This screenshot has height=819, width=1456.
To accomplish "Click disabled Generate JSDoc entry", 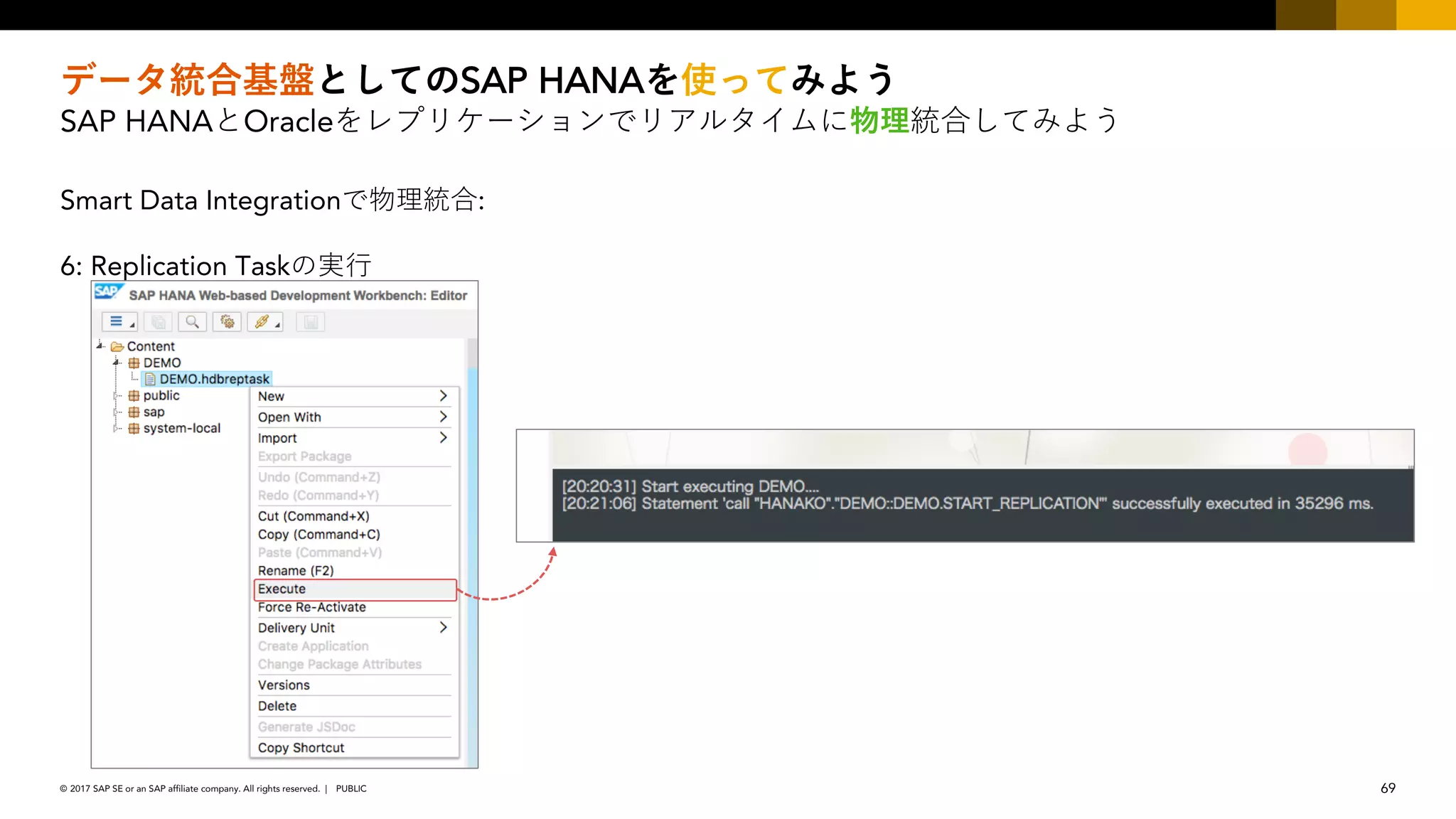I will [x=354, y=727].
